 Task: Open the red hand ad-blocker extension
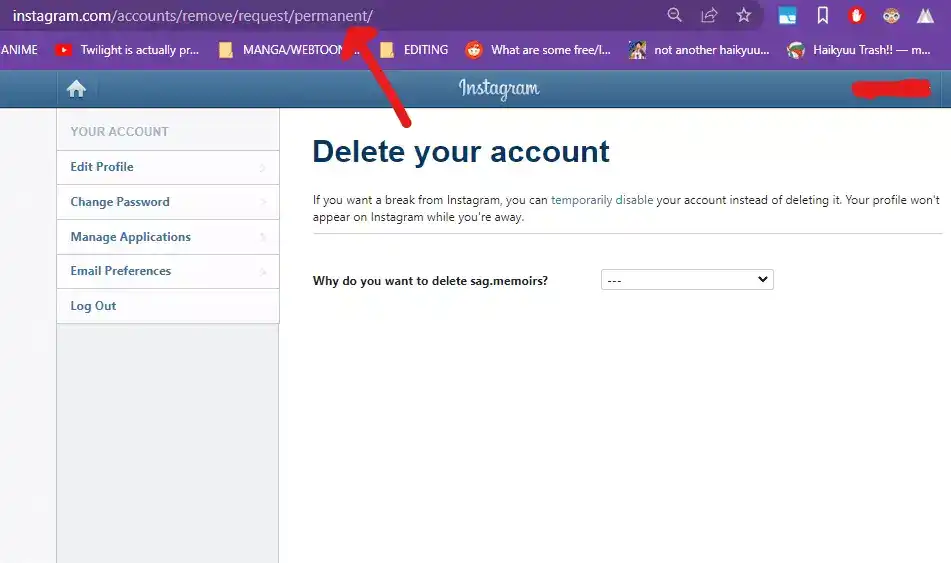[856, 16]
